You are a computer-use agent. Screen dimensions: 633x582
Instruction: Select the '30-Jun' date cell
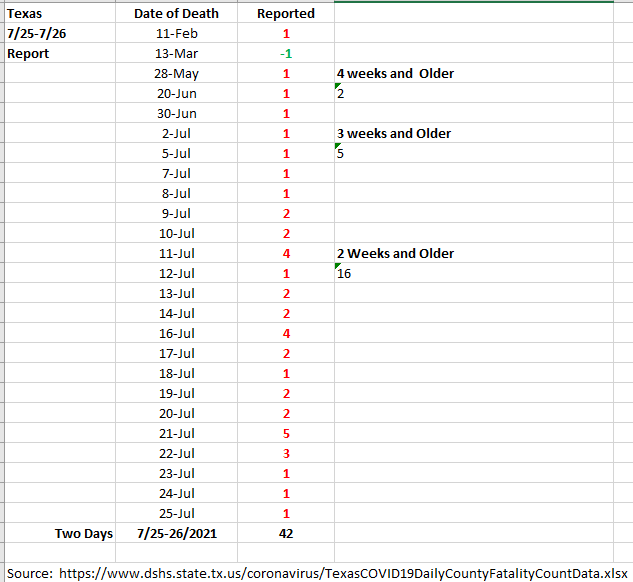click(x=176, y=113)
